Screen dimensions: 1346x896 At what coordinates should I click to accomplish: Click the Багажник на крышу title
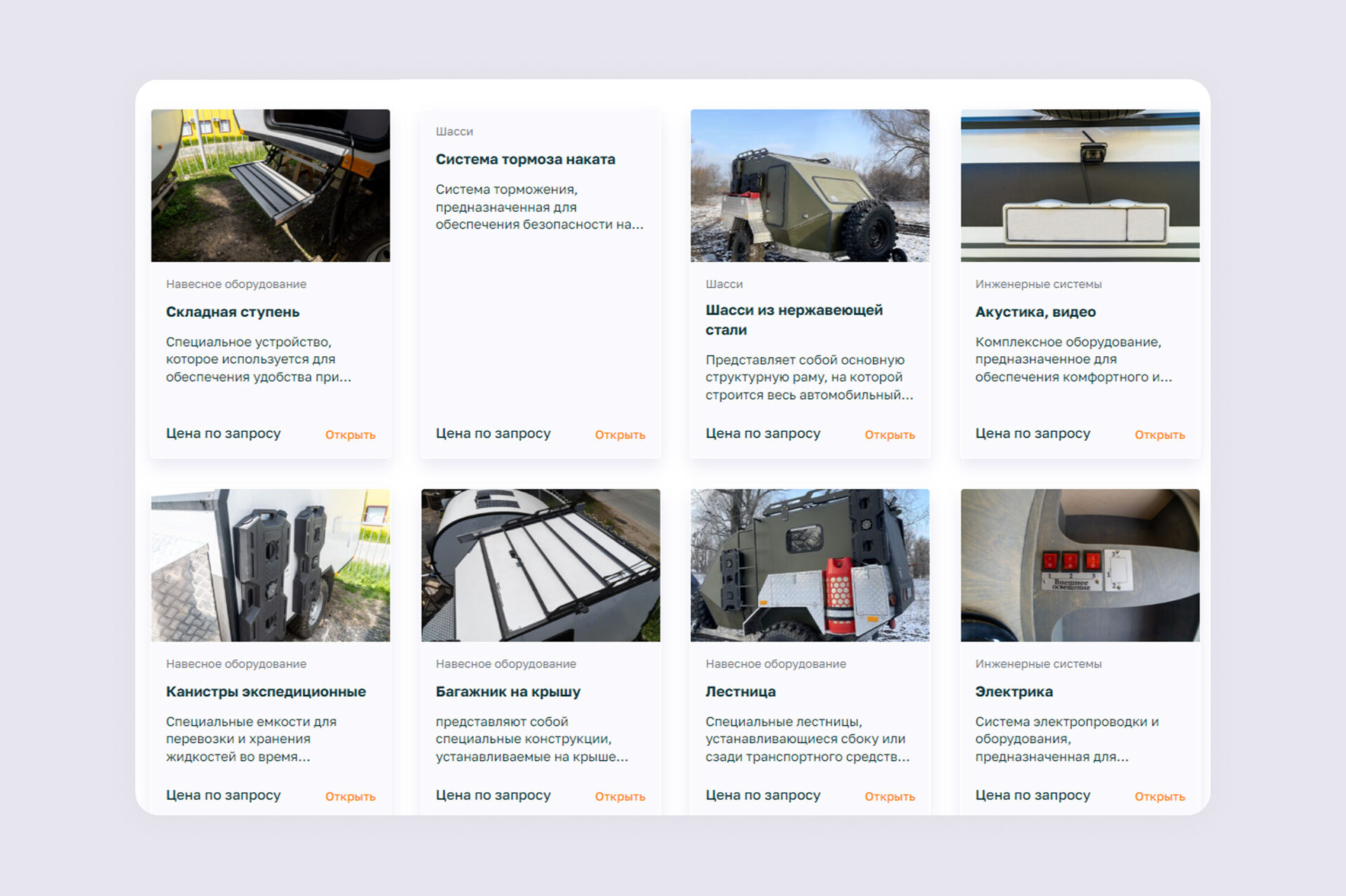pos(508,691)
